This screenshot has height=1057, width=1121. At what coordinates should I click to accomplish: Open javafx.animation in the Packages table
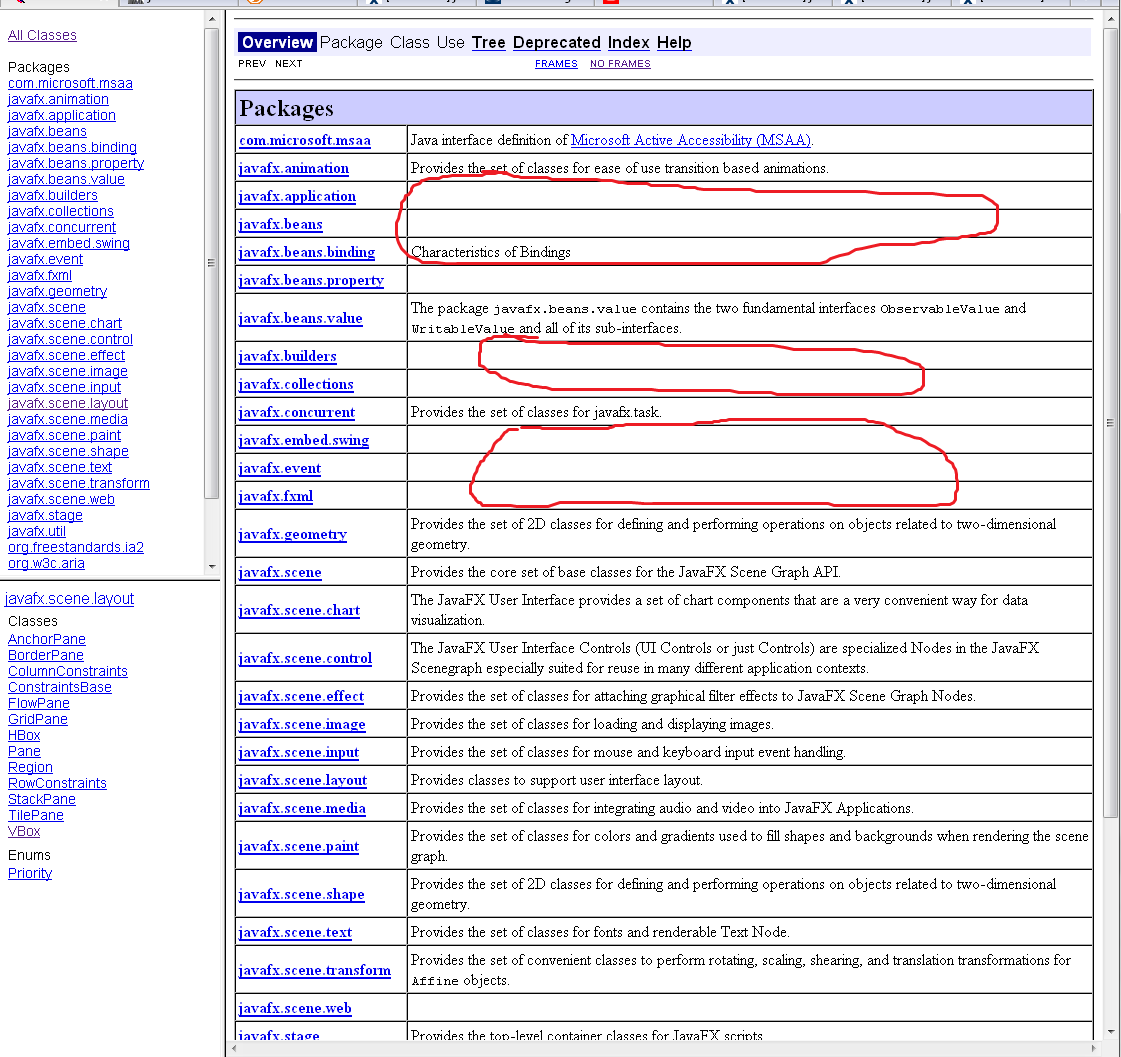[293, 168]
